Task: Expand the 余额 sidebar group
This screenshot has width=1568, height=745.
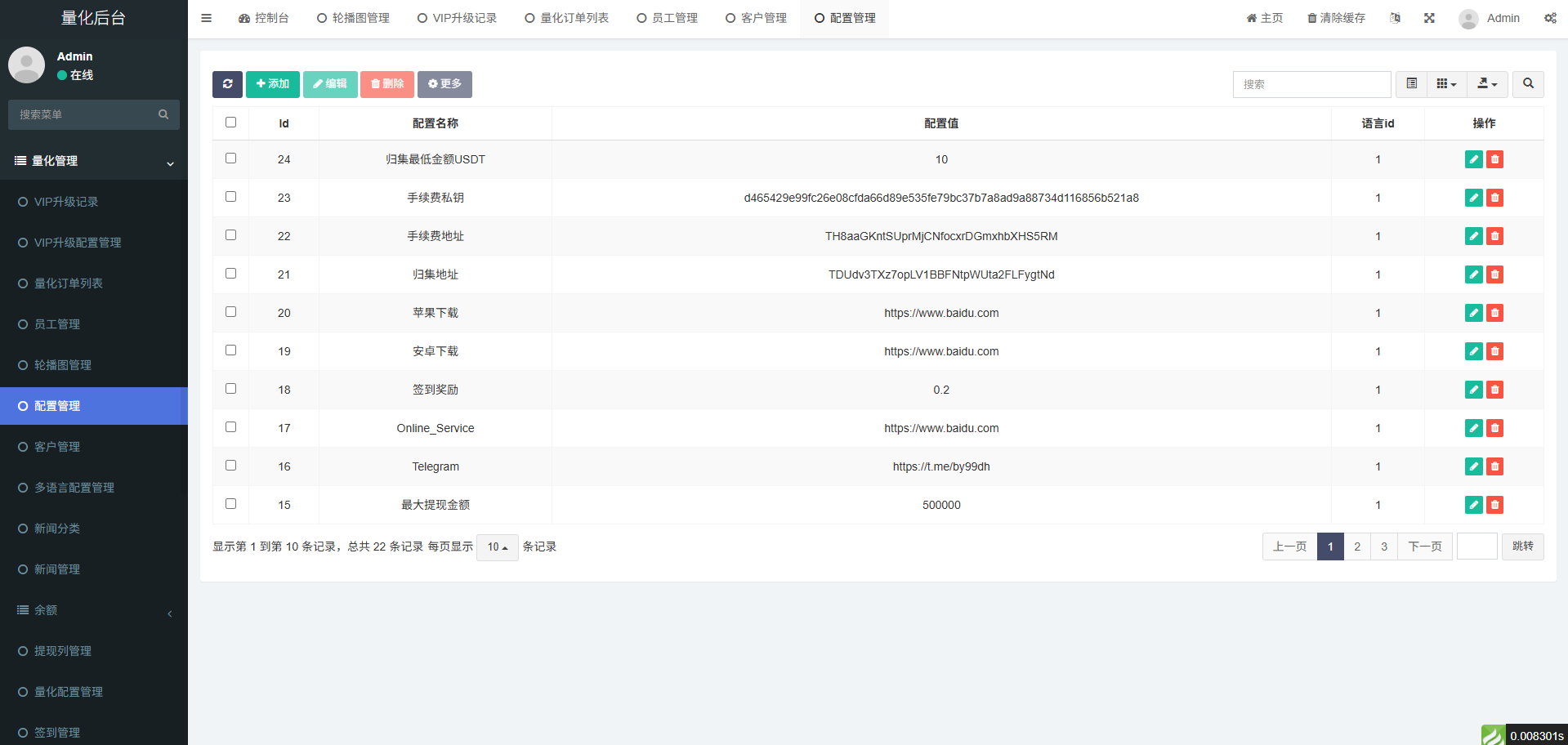Action: (x=94, y=610)
